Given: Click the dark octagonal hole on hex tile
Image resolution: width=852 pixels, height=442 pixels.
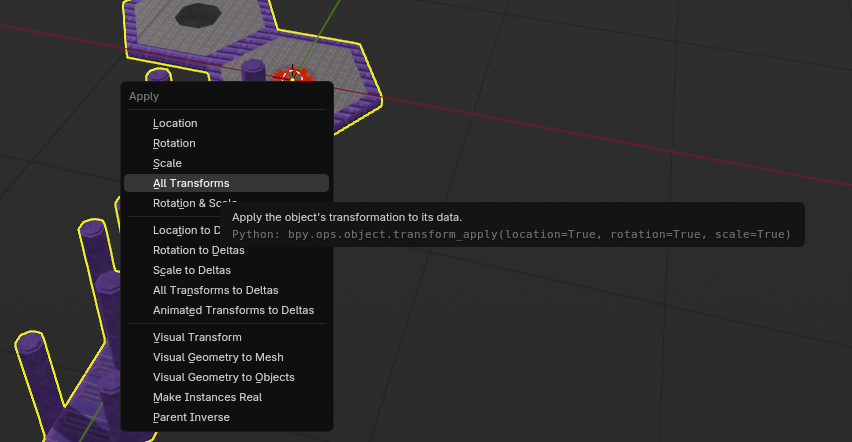Looking at the screenshot, I should click(x=198, y=15).
